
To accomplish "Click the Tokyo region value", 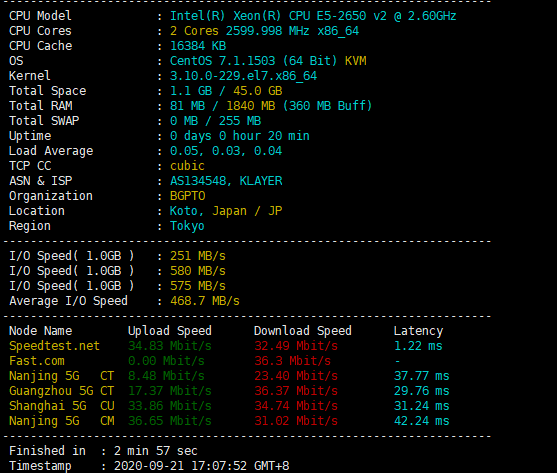I will click(187, 226).
